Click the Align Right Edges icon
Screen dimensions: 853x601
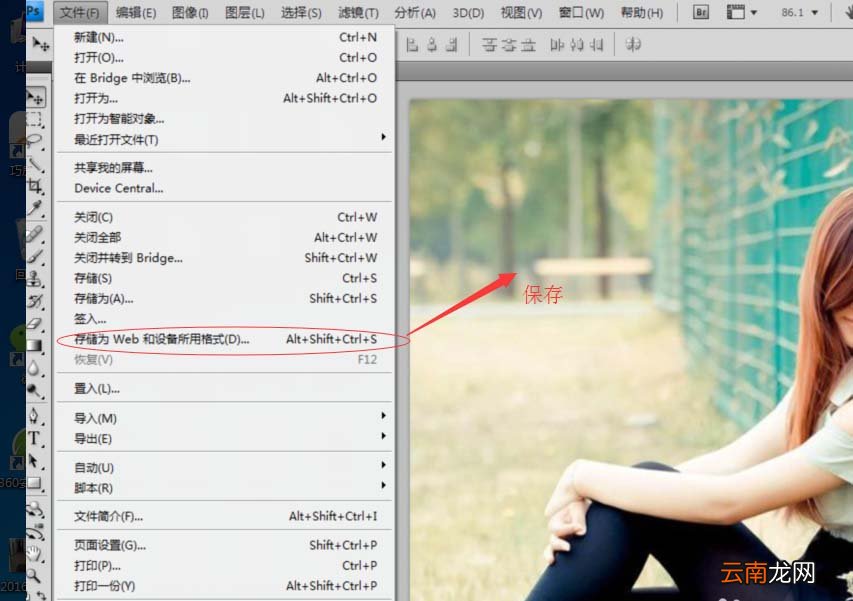click(452, 45)
